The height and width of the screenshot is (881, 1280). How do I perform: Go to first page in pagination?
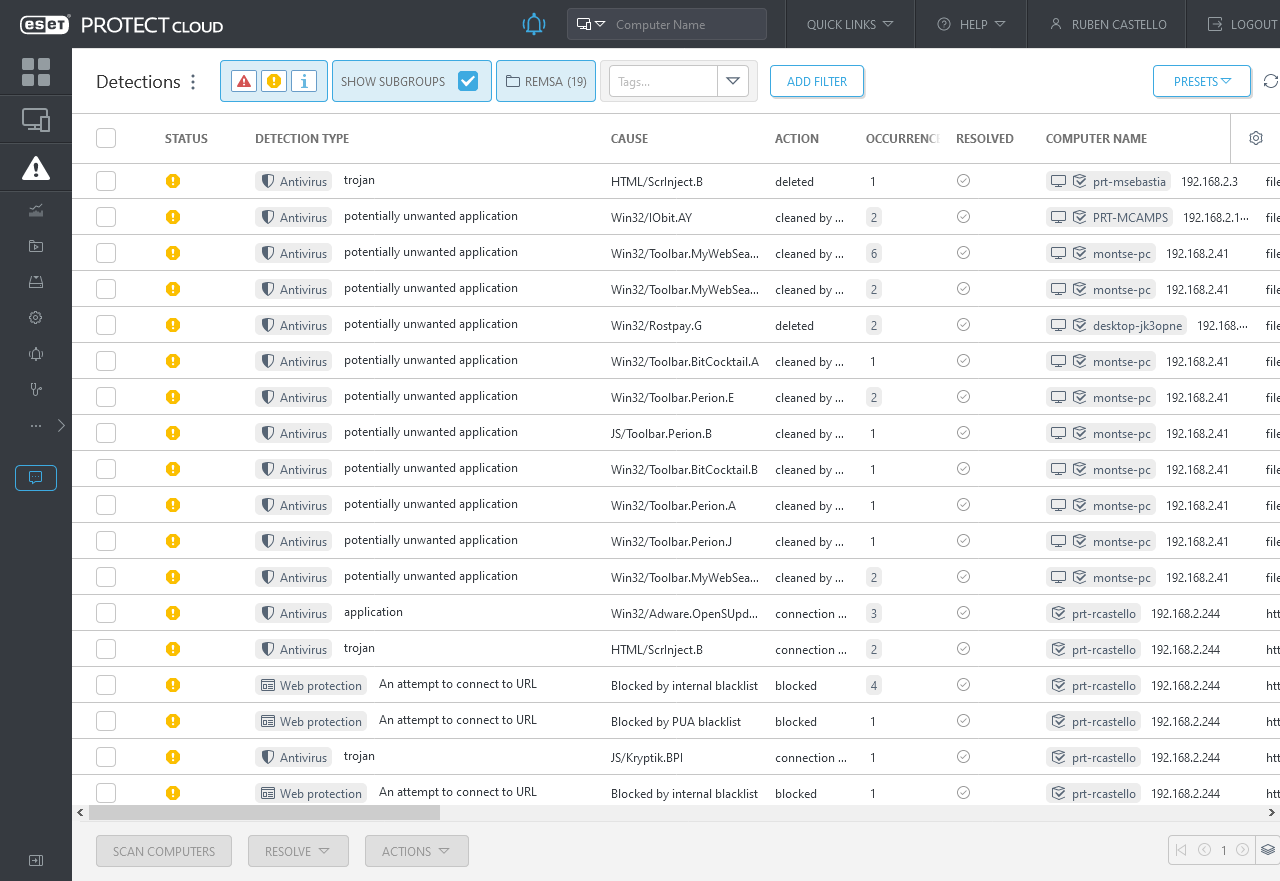pyautogui.click(x=1181, y=851)
